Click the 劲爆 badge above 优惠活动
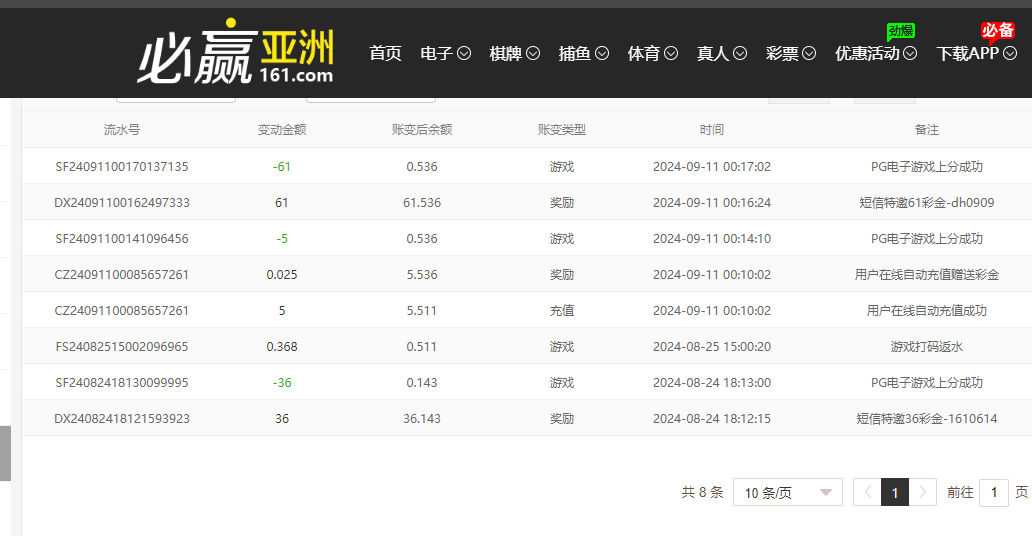 click(901, 31)
